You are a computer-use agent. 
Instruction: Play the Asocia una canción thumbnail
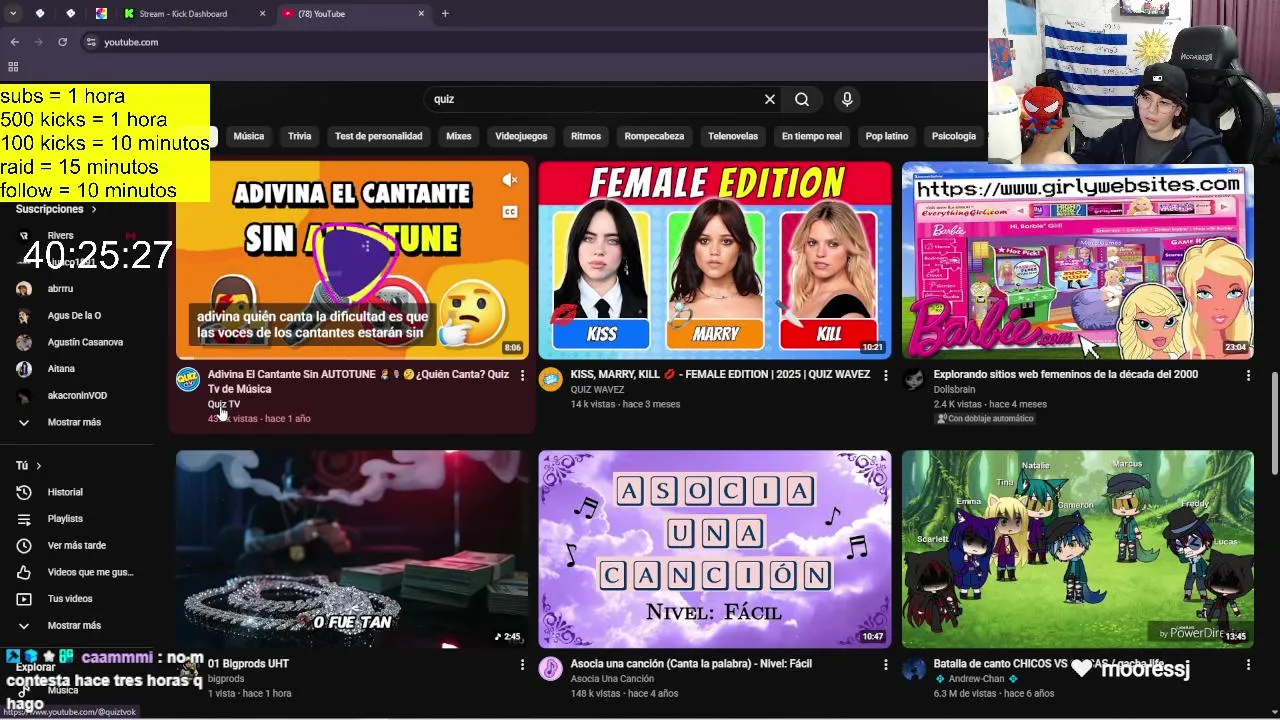[715, 549]
